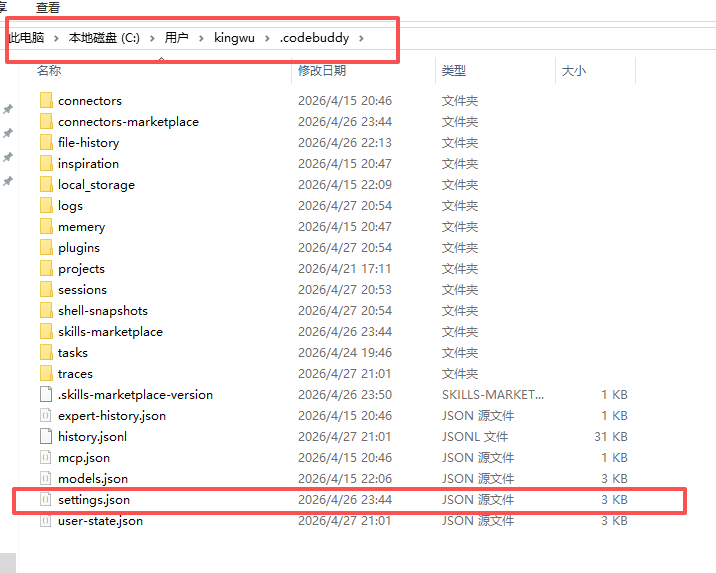Click the 31 KB size of history.jsonl
Viewport: 716px width, 573px height.
pos(611,436)
